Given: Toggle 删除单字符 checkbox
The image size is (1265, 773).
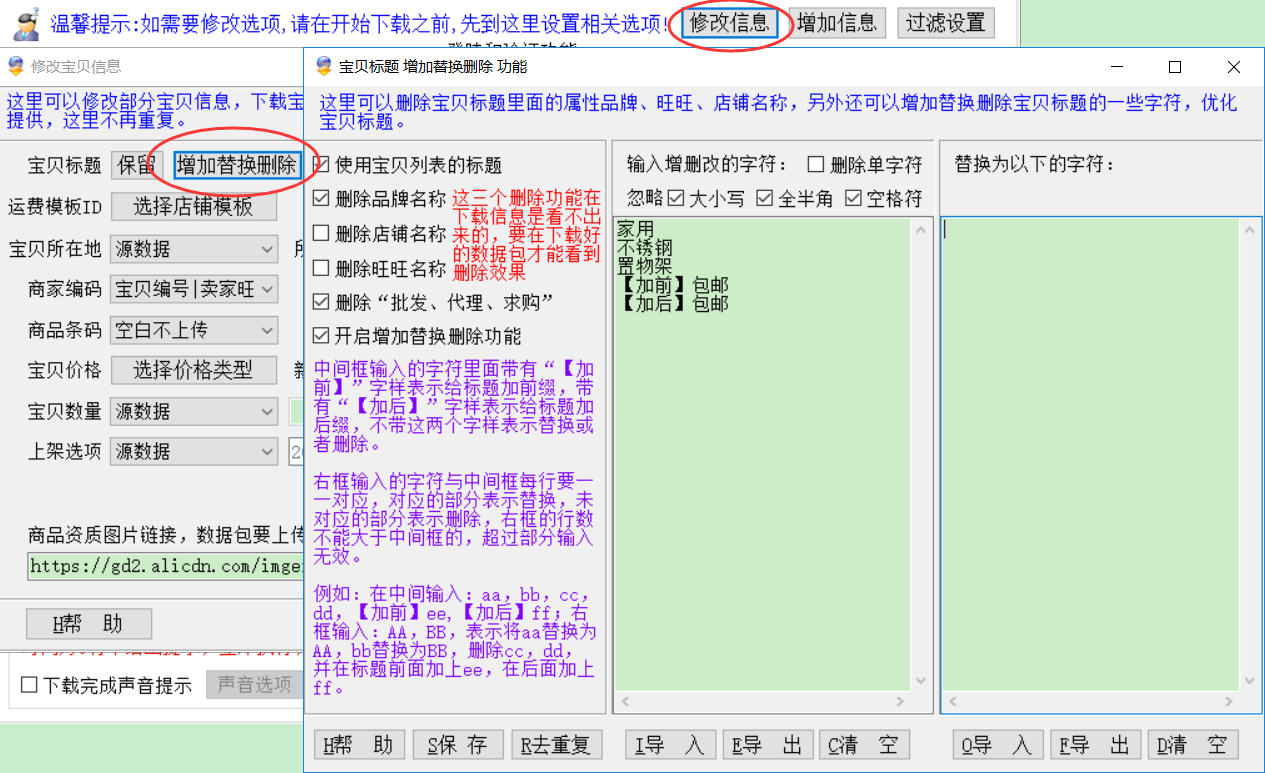Looking at the screenshot, I should 816,164.
